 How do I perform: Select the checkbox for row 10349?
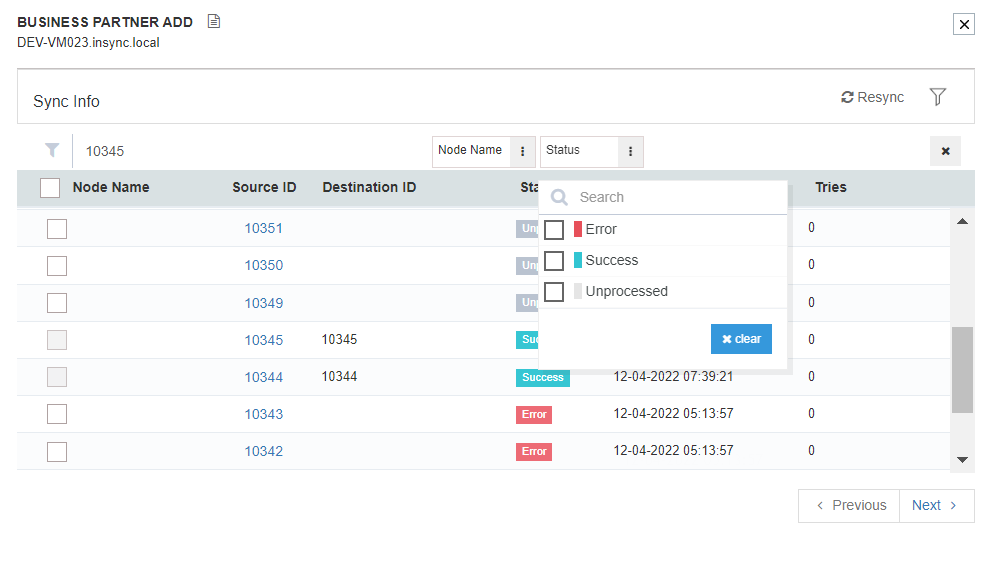click(x=57, y=303)
